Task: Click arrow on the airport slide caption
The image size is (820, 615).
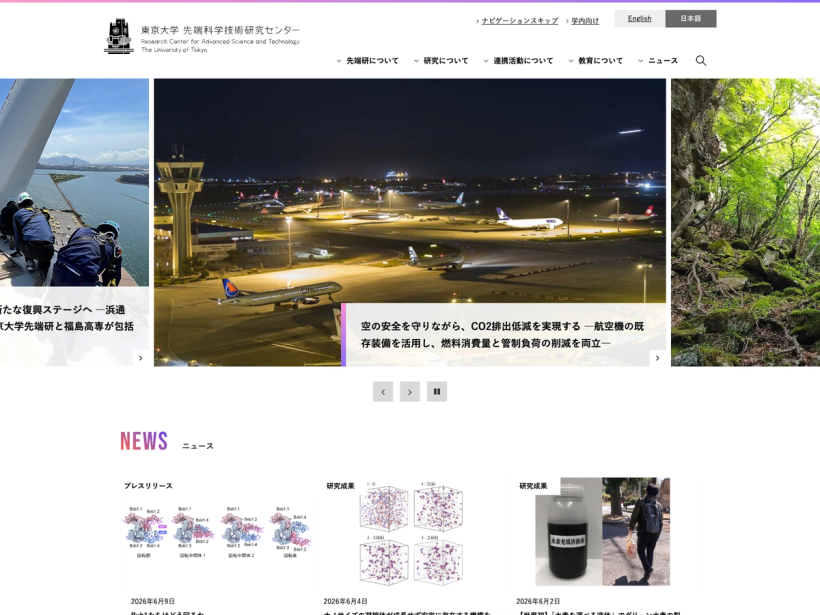Action: (x=657, y=358)
